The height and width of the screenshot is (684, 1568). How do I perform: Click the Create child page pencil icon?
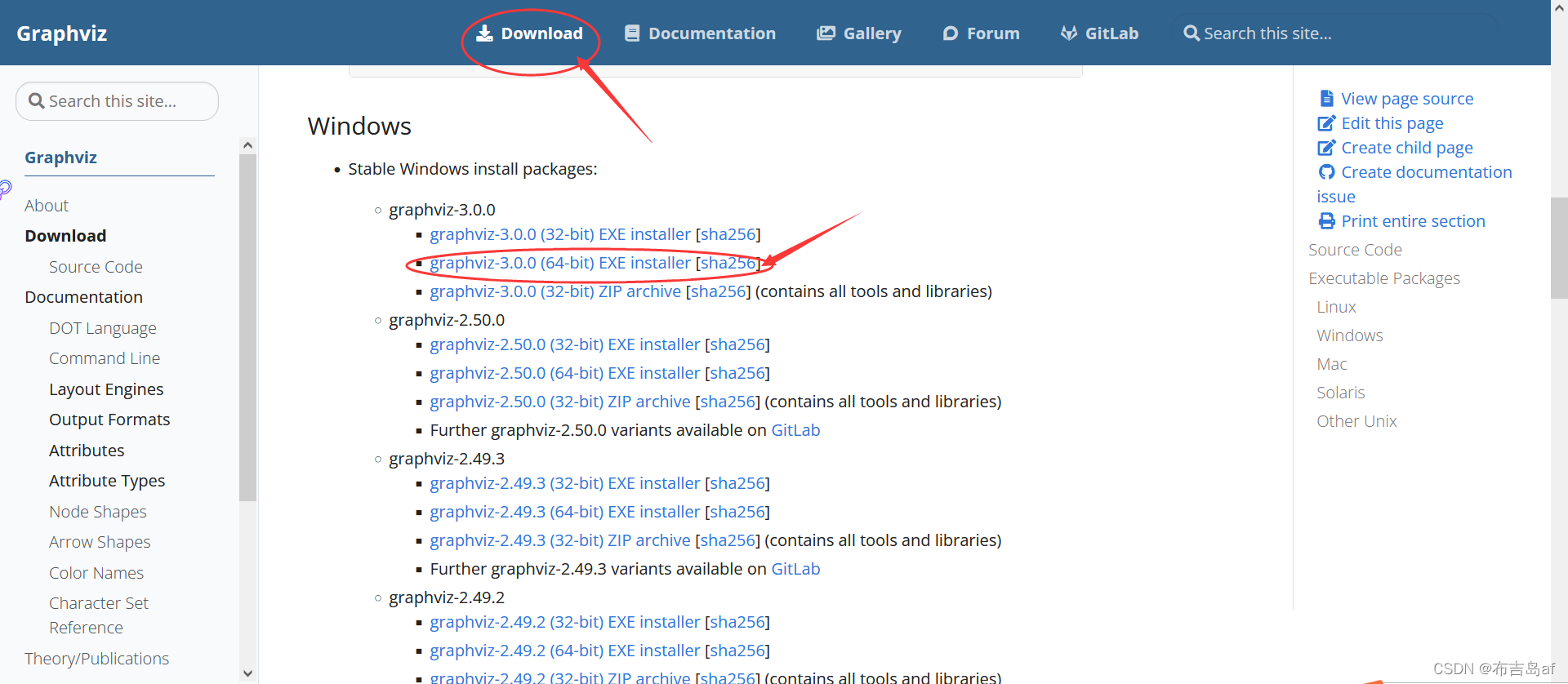click(1326, 147)
